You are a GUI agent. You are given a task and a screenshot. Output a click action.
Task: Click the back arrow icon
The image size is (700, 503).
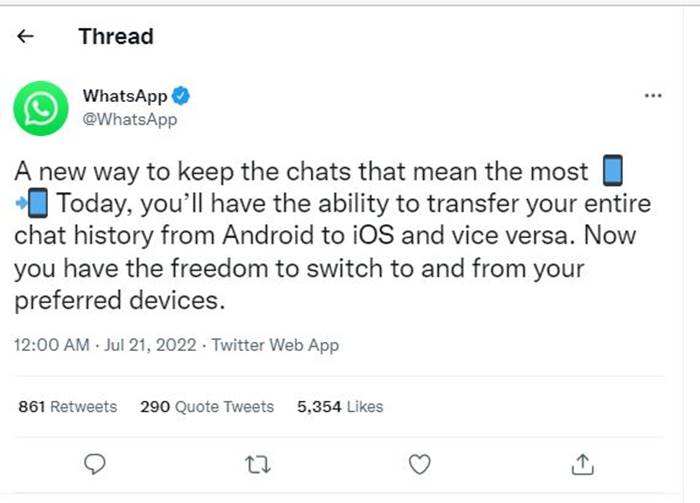pos(27,37)
